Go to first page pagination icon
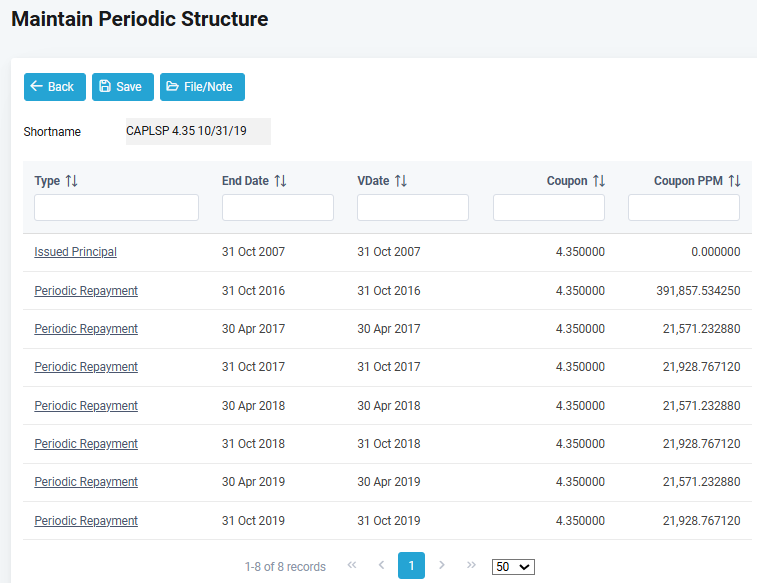 tap(352, 566)
